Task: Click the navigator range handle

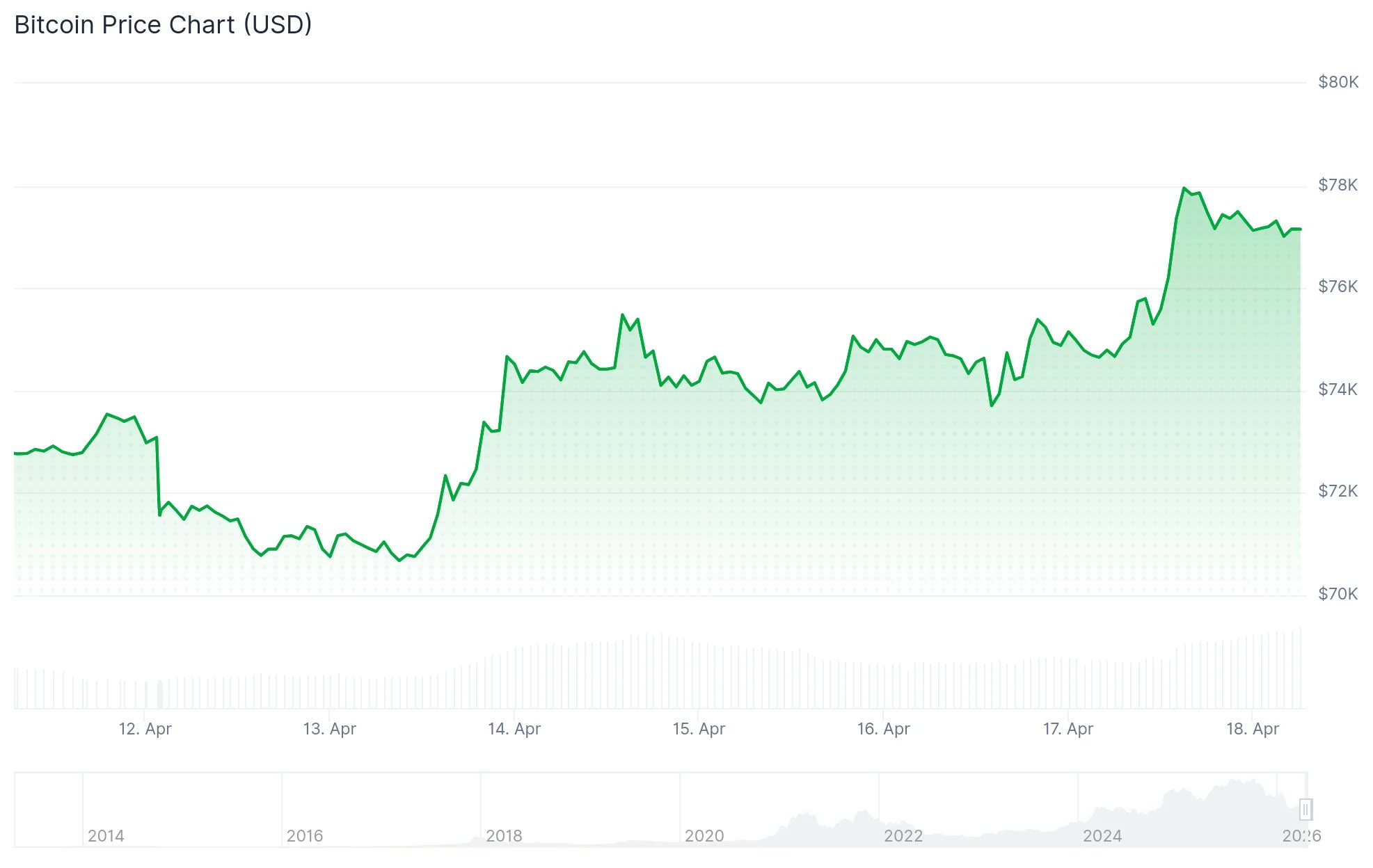Action: pos(1305,810)
